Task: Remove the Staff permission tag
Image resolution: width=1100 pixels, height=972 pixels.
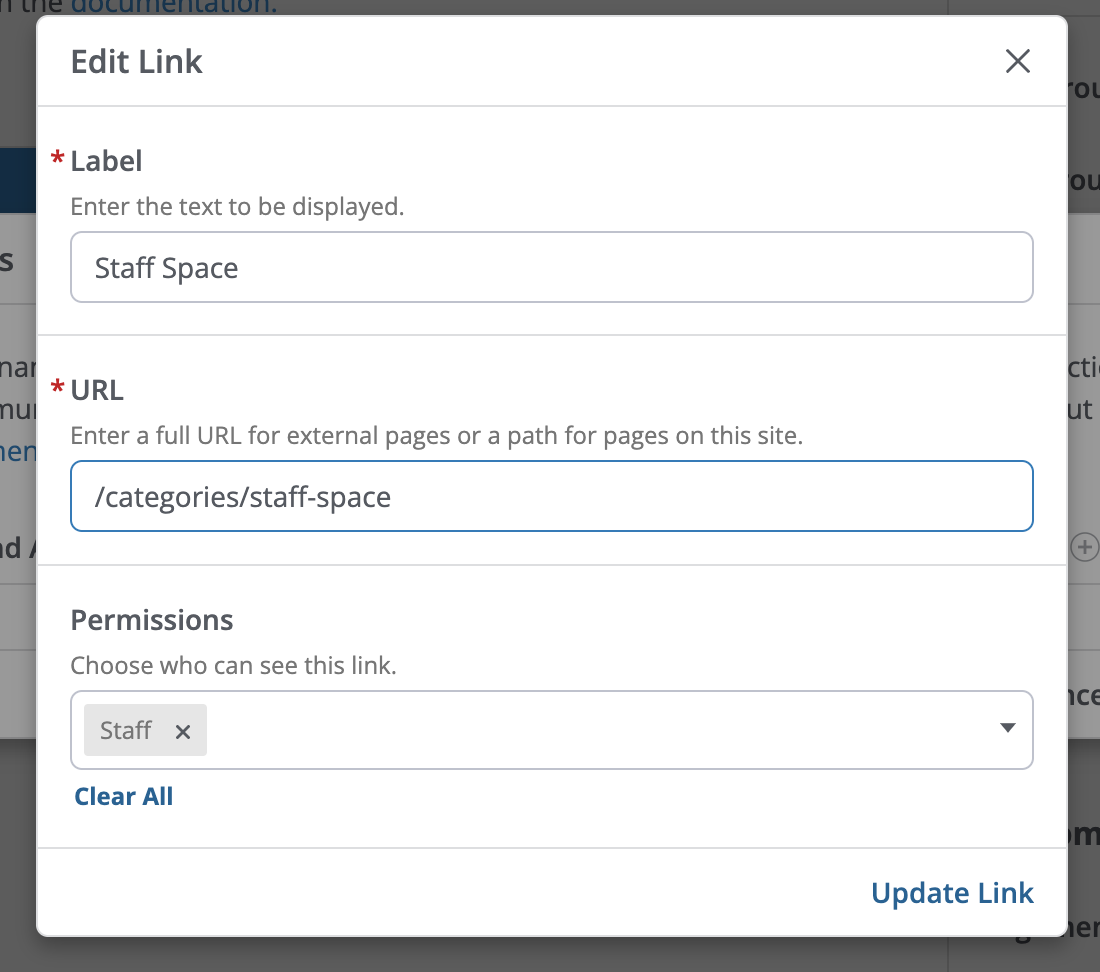Action: 183,731
